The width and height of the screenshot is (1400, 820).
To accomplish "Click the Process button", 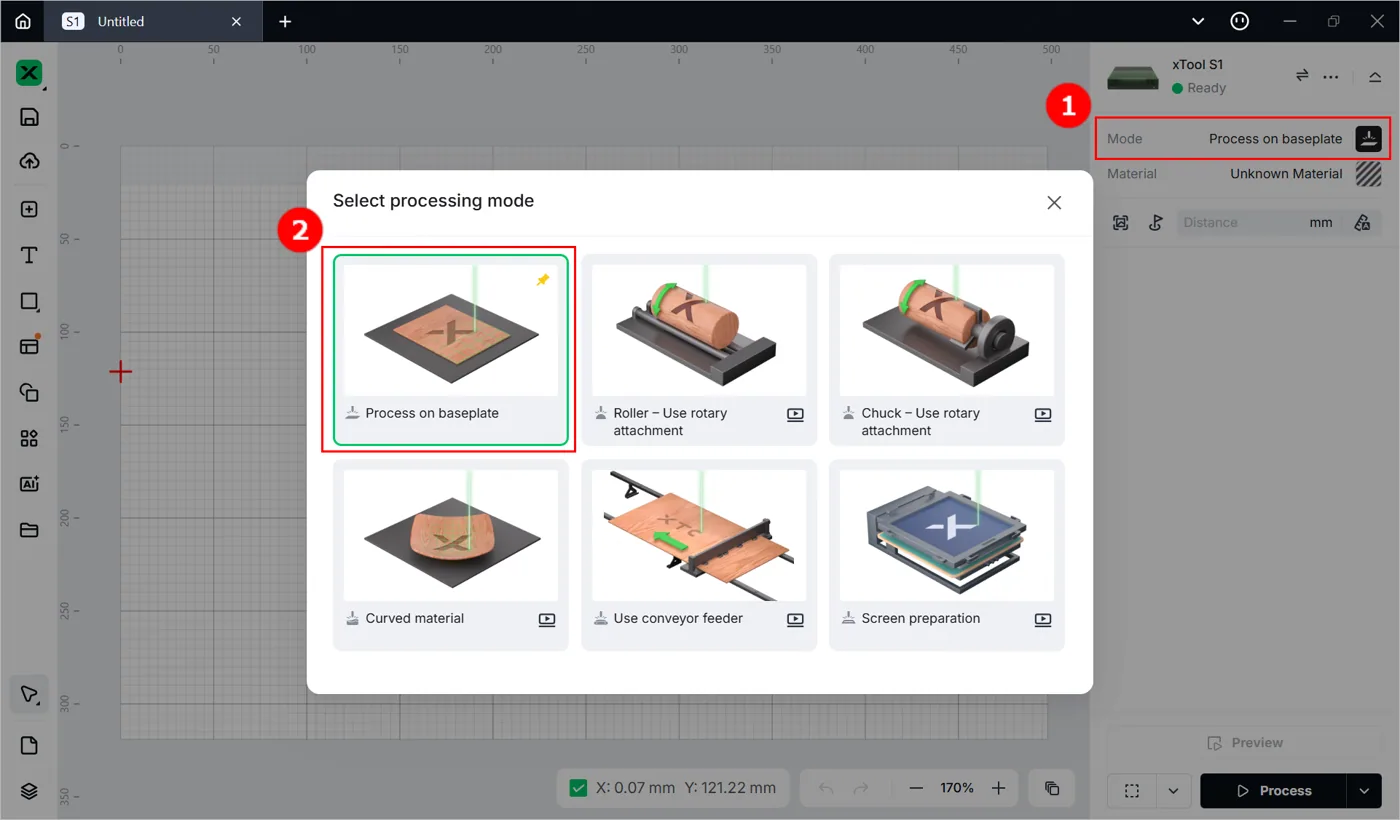I will tap(1273, 791).
